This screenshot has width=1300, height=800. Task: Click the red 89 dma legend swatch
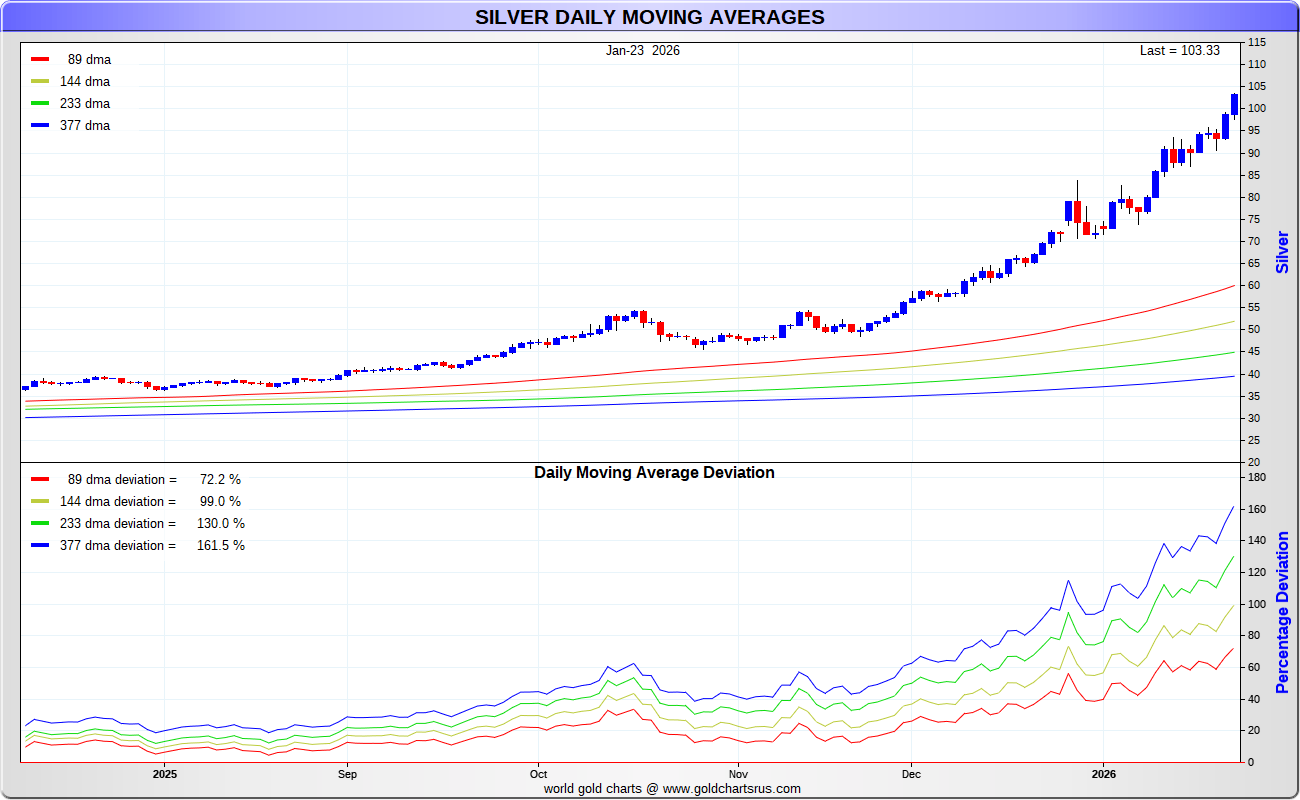pos(40,60)
